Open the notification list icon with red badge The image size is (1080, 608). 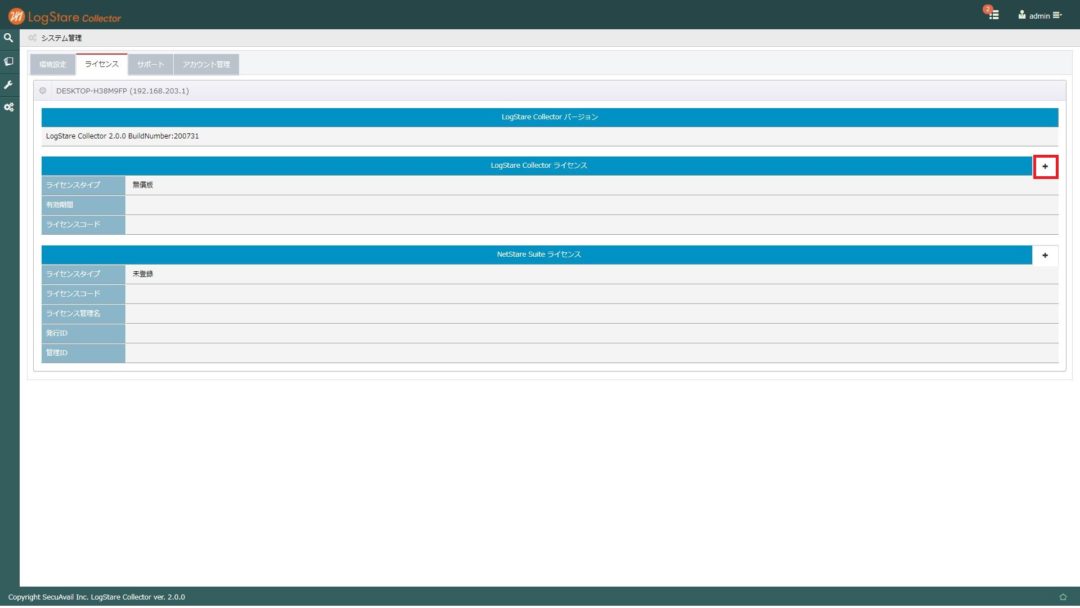[x=992, y=14]
